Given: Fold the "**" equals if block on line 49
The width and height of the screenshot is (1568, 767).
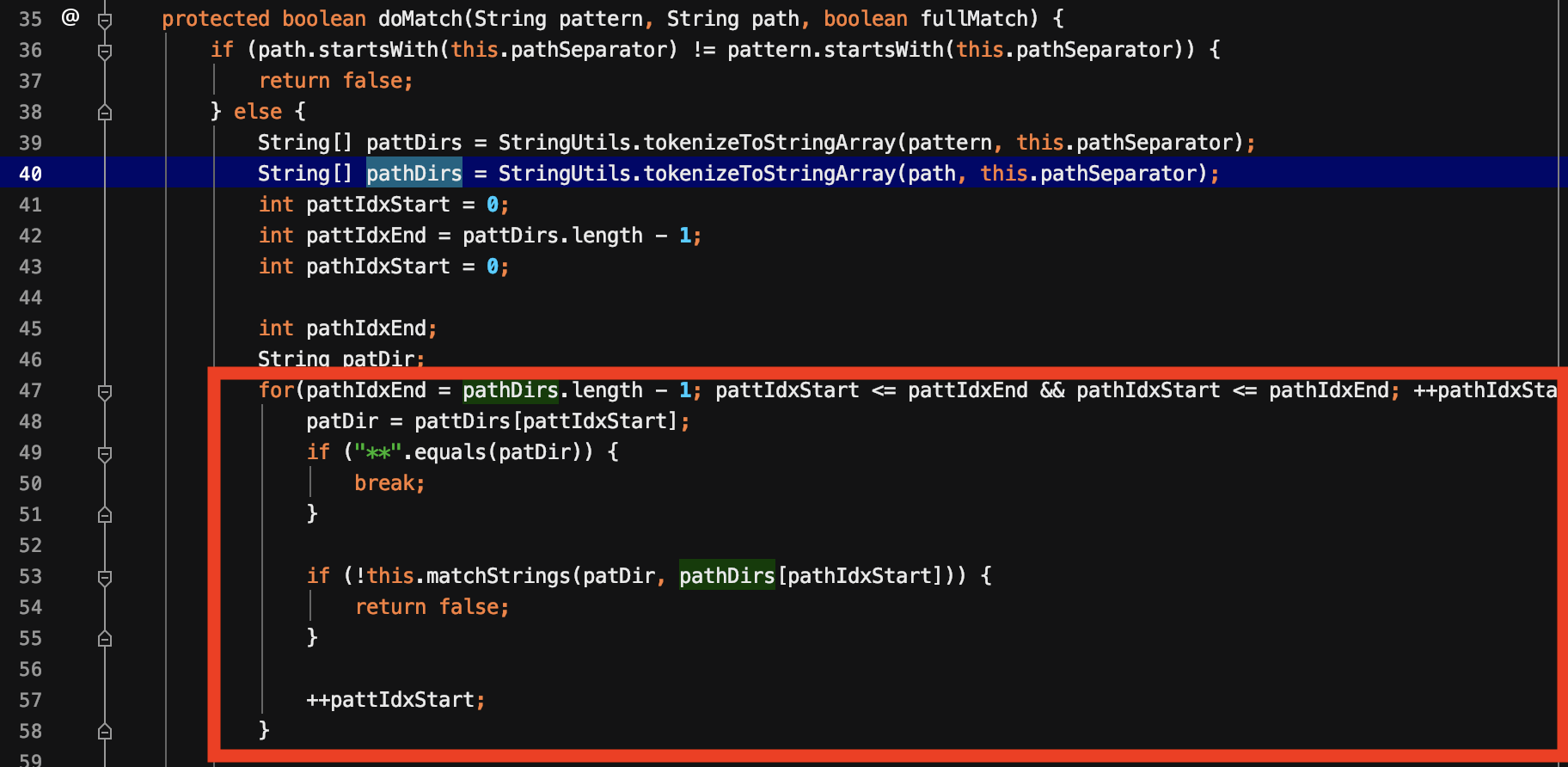Looking at the screenshot, I should 105,453.
